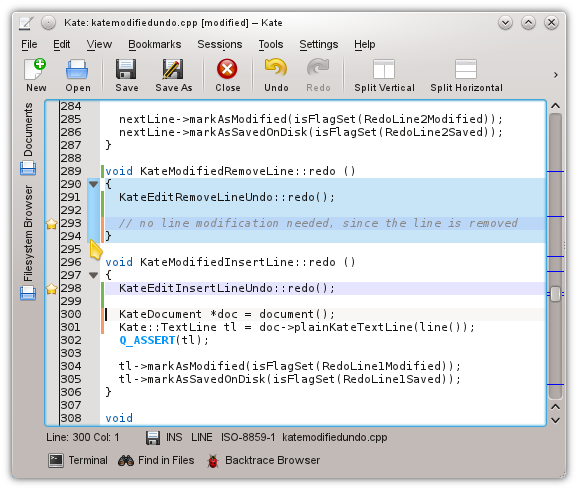Split the view horizontally
Screen dimensions: 578x490
[x=466, y=69]
